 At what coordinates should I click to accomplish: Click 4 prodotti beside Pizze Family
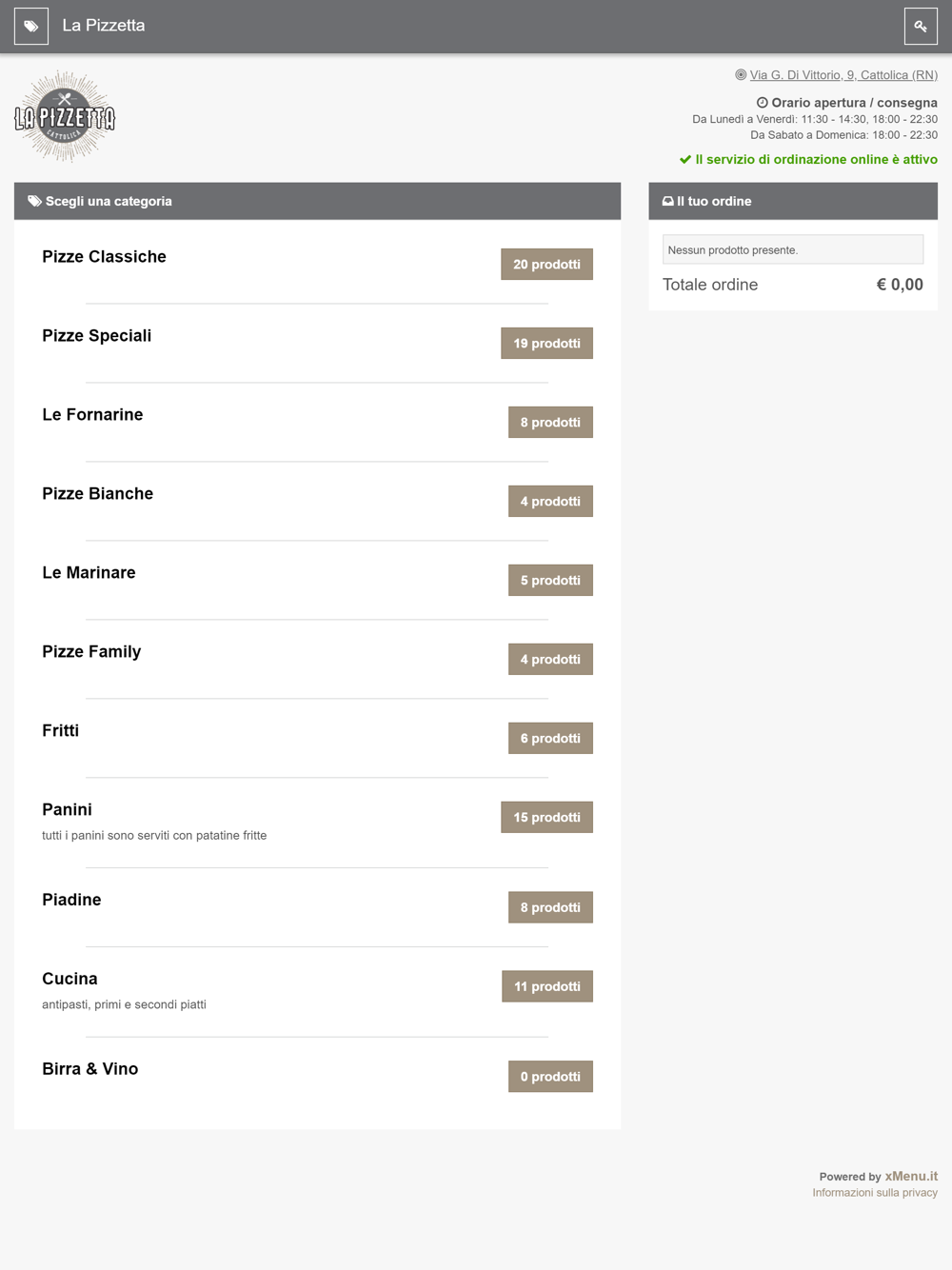pyautogui.click(x=550, y=660)
